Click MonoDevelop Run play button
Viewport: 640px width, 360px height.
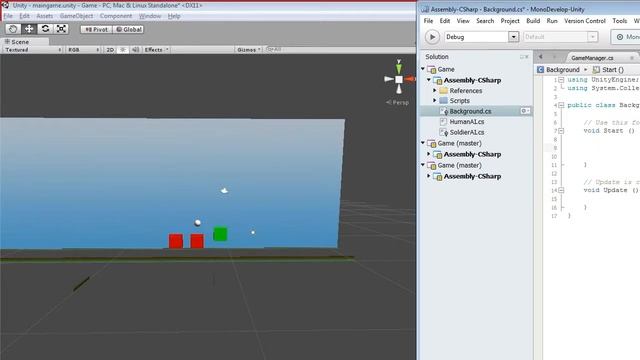432,37
